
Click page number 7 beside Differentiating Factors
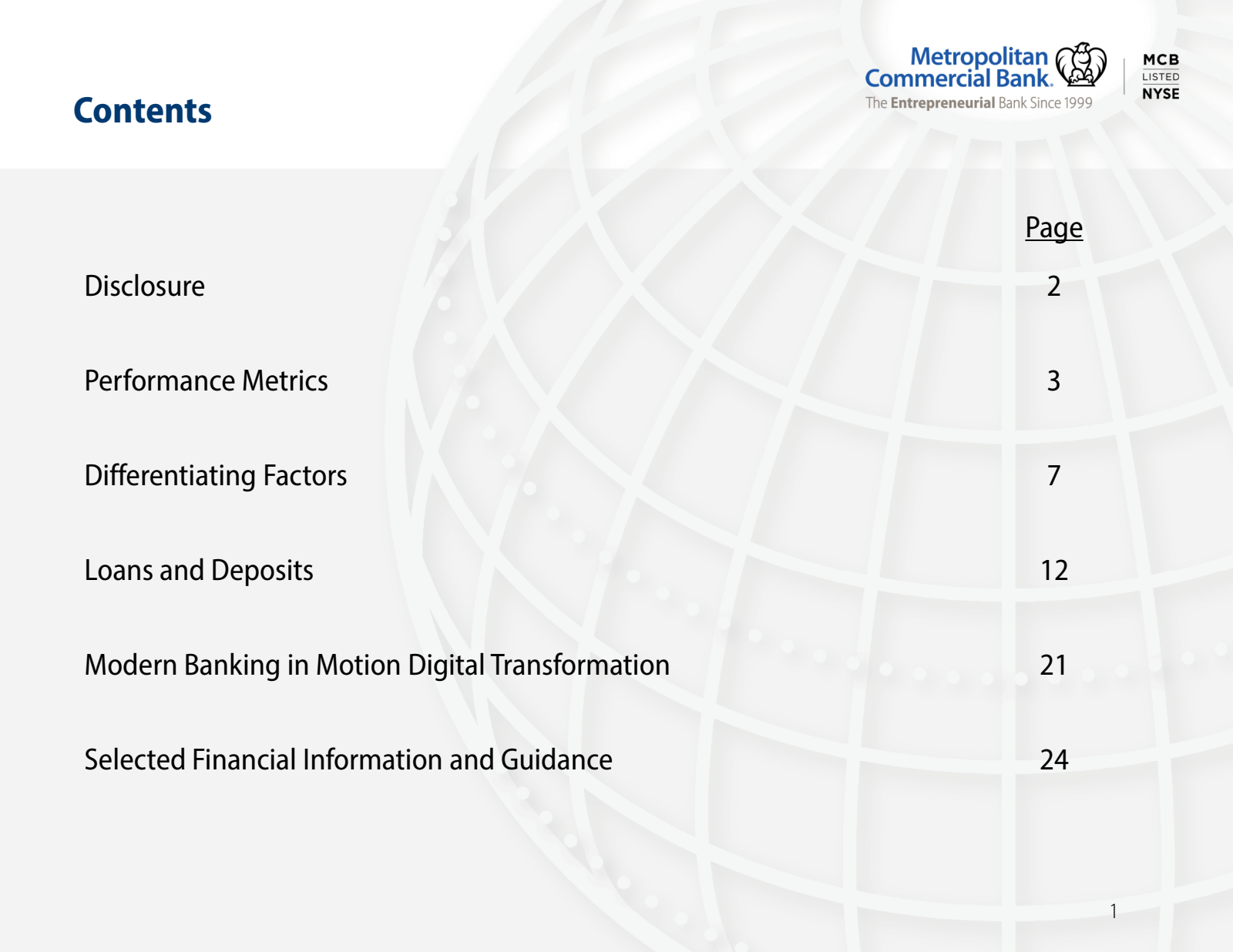click(x=1053, y=475)
